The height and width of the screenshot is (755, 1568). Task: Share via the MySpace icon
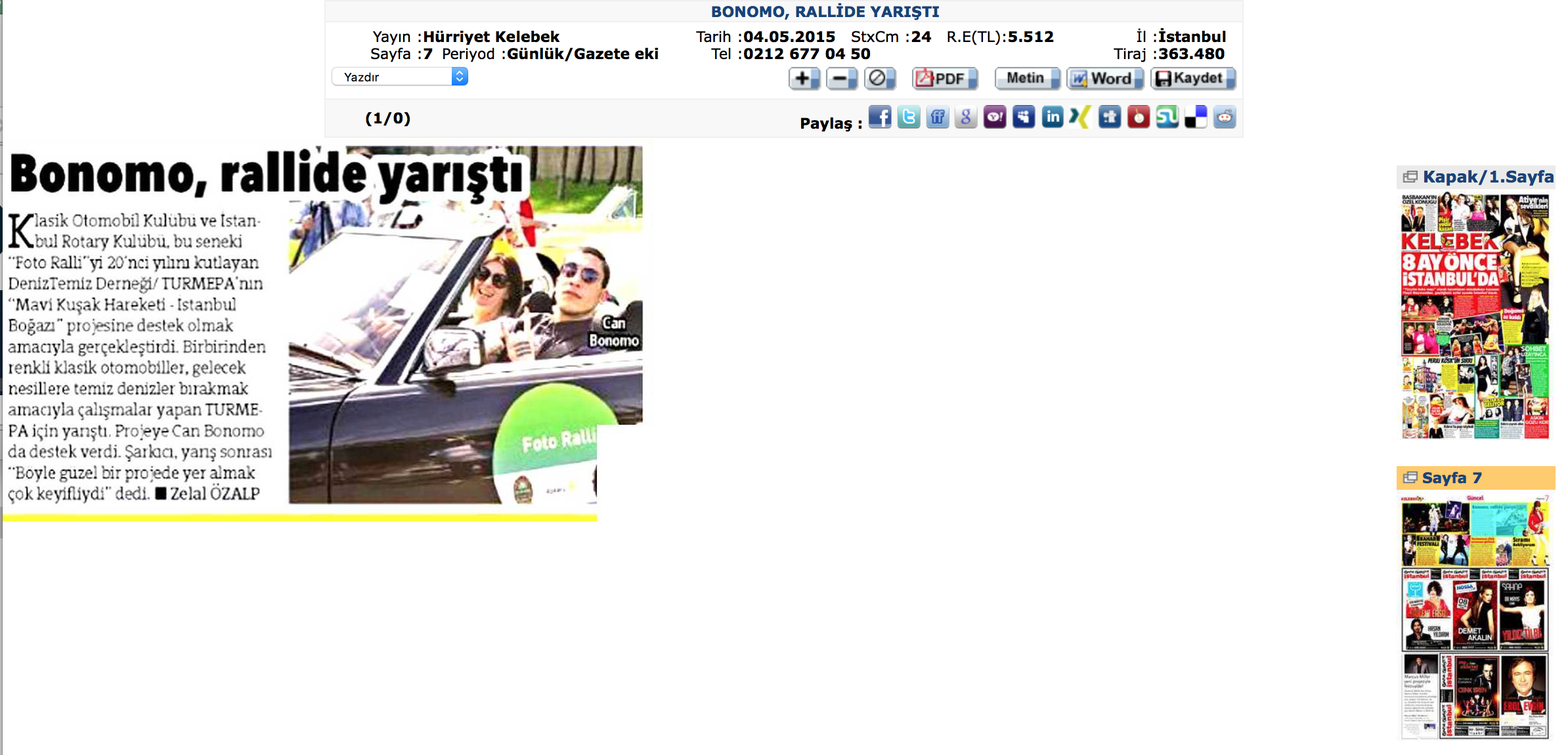(x=1024, y=118)
